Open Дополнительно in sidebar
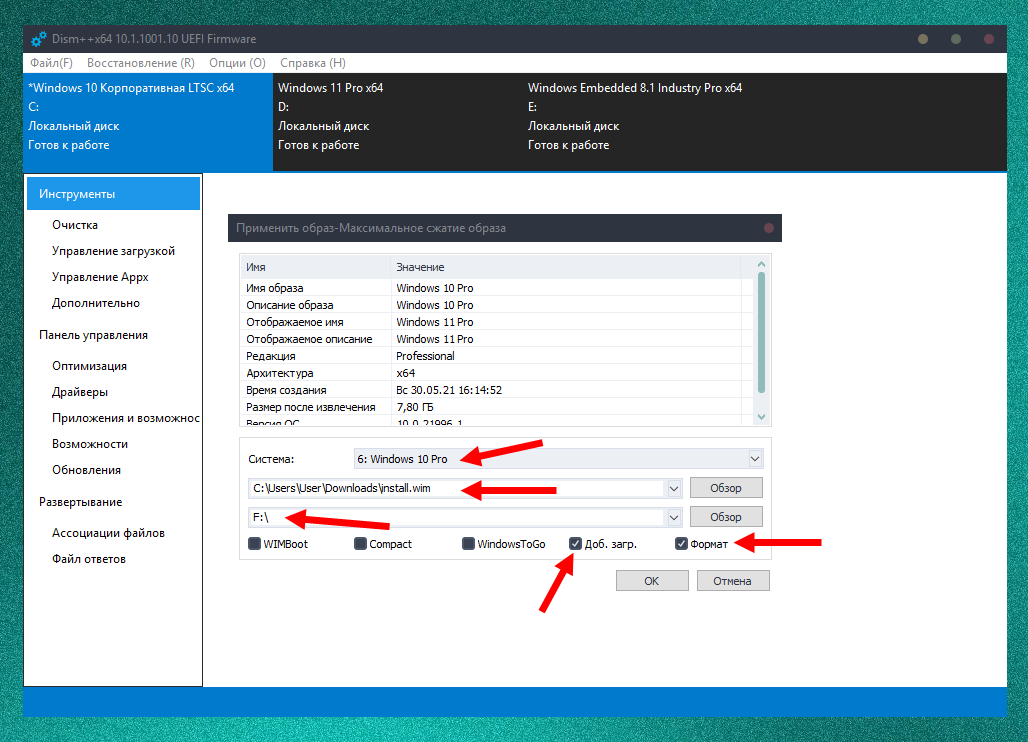Screen dimensions: 1028x742 click(x=96, y=303)
